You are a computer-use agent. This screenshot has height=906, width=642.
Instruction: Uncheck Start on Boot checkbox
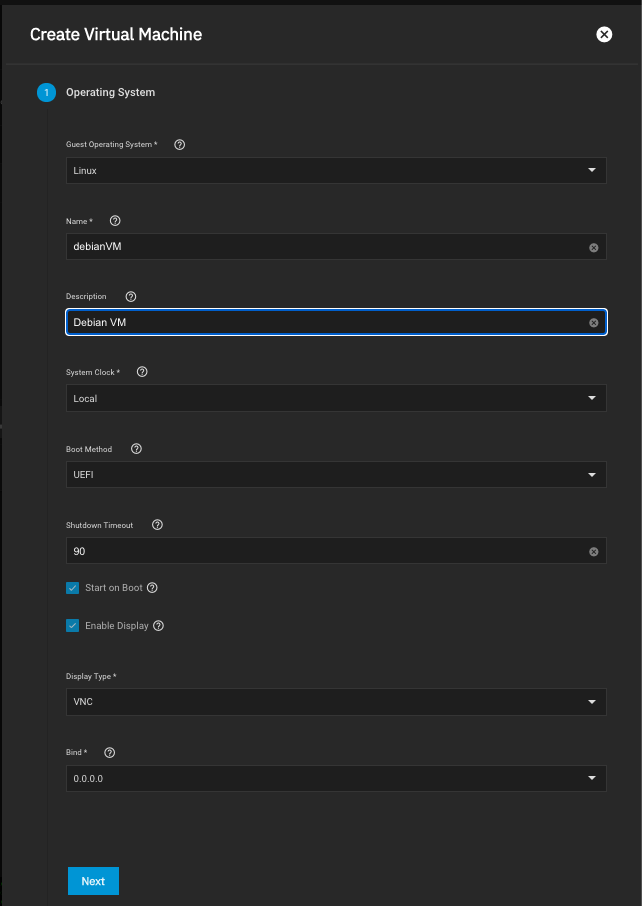[x=73, y=588]
